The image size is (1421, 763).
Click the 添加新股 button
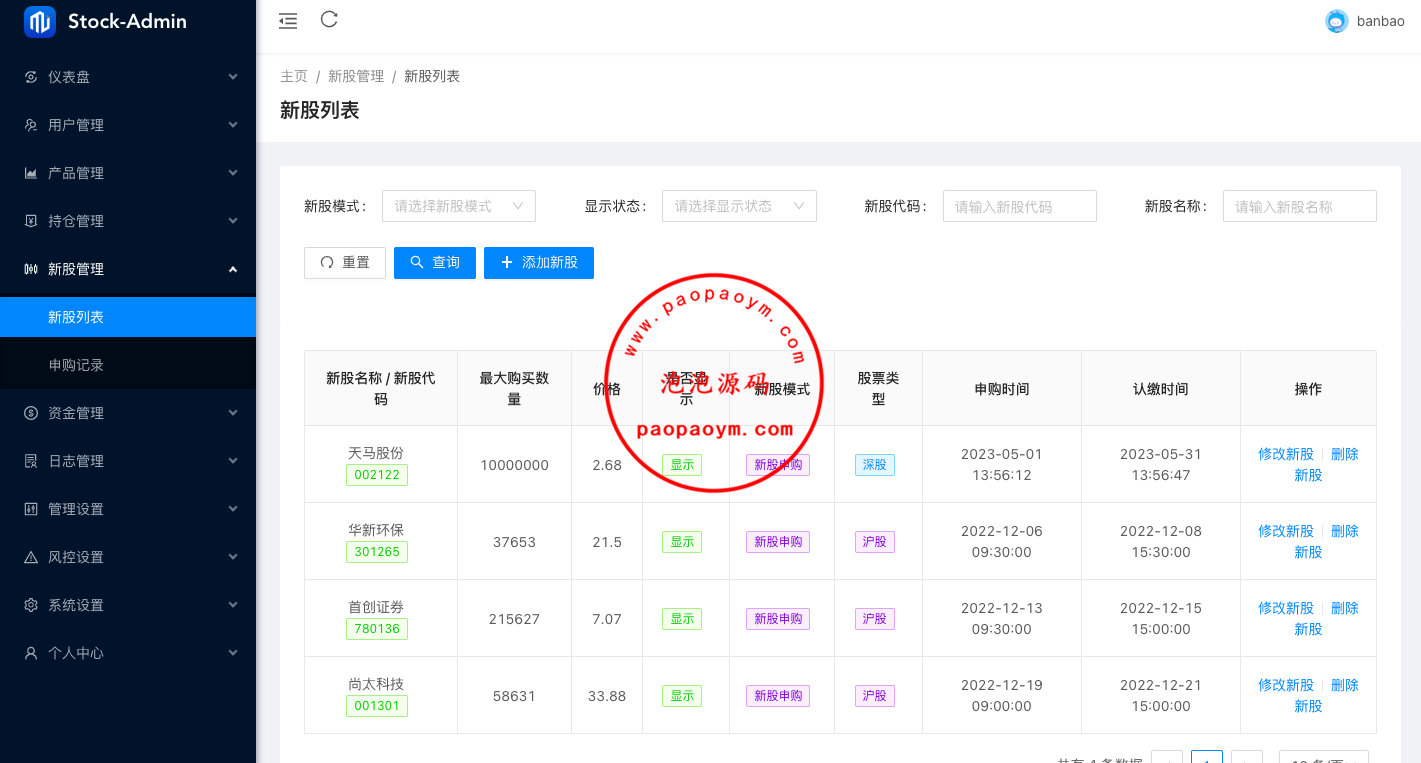[539, 263]
